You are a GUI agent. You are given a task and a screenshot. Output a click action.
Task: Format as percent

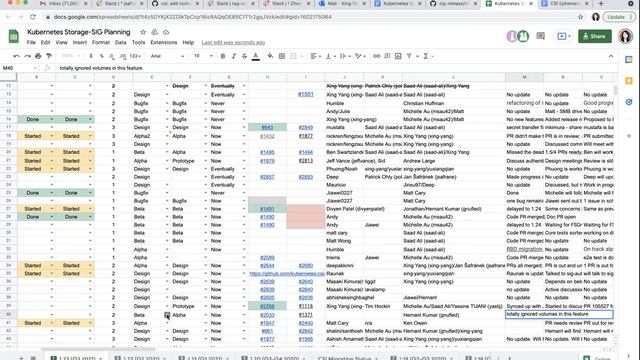pyautogui.click(x=101, y=56)
